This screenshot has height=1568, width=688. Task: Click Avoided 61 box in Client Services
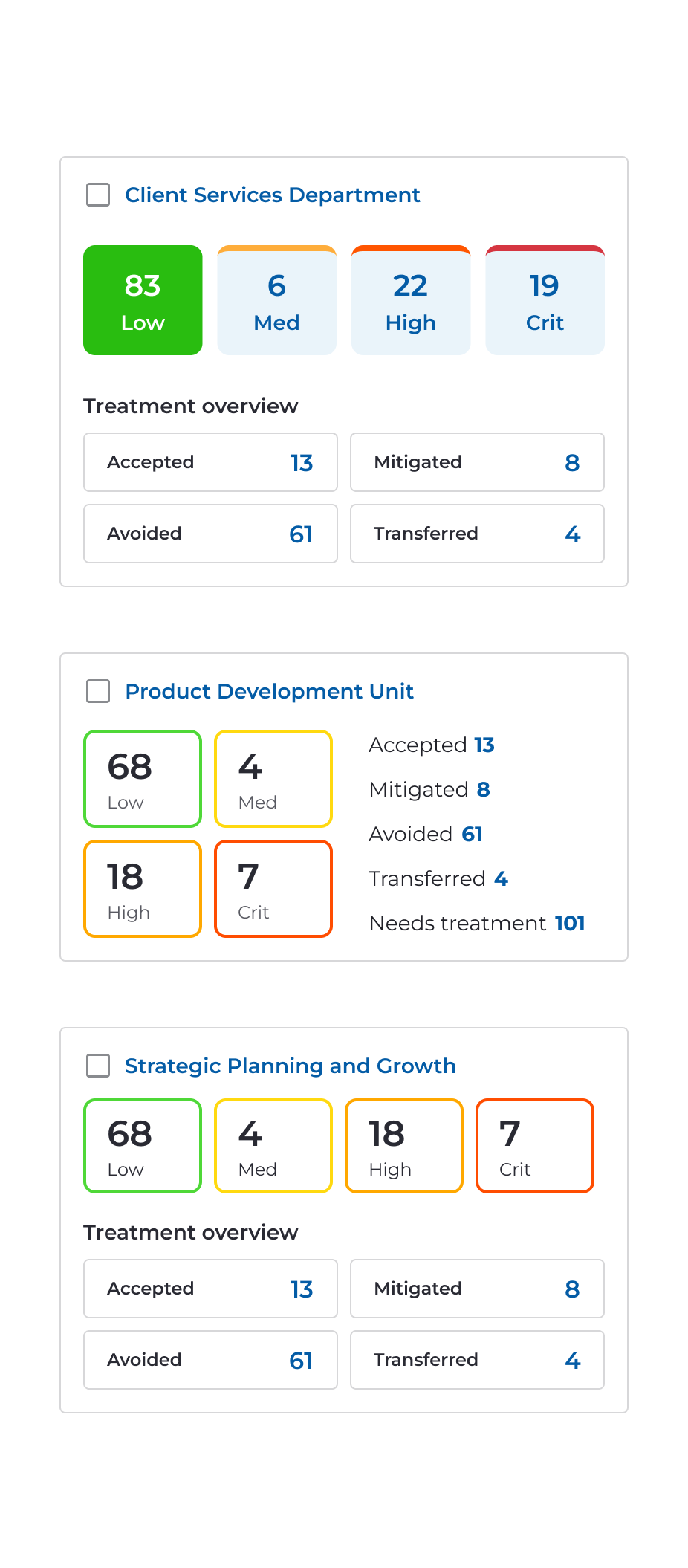[x=210, y=534]
